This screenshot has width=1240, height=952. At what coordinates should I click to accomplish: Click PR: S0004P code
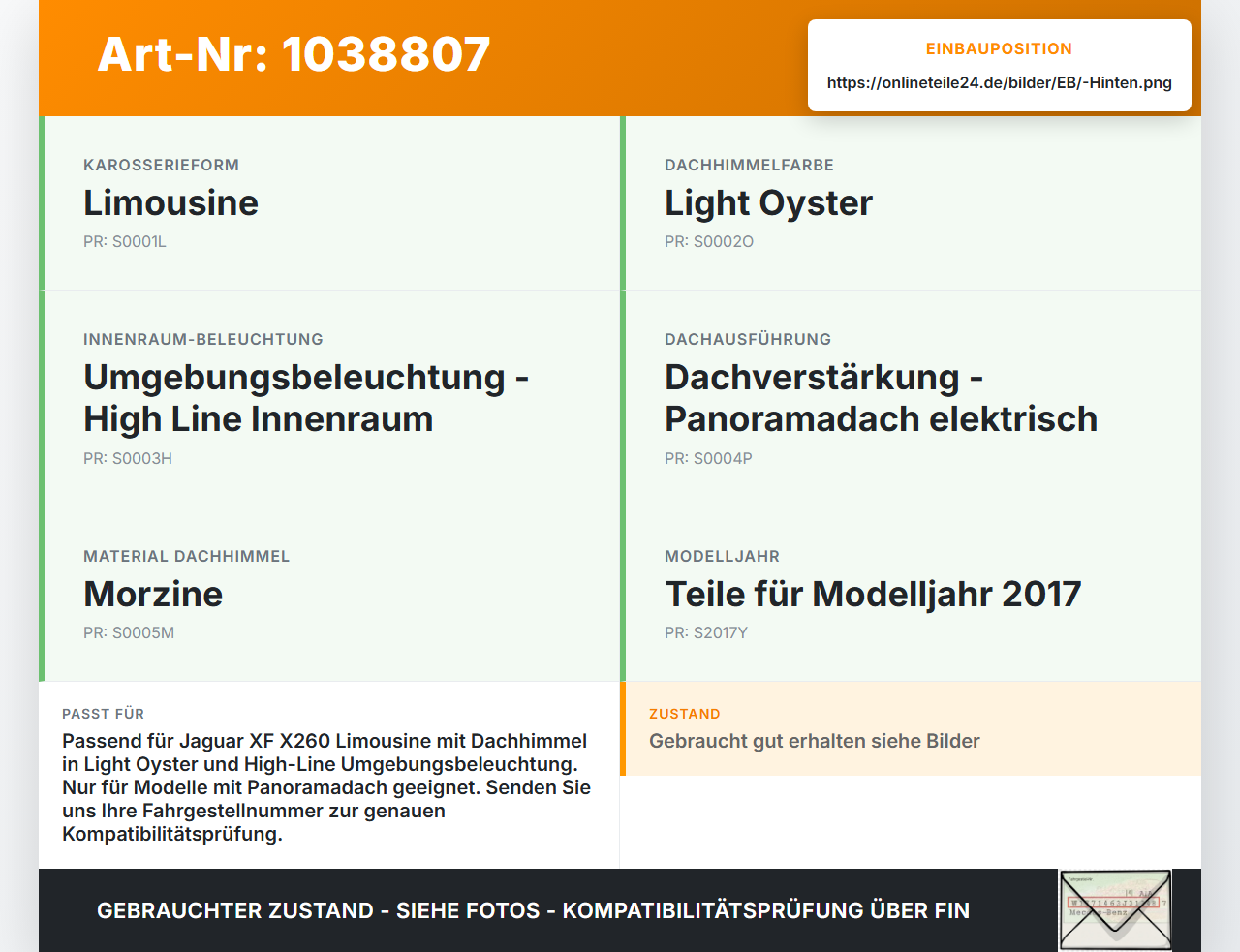(708, 458)
